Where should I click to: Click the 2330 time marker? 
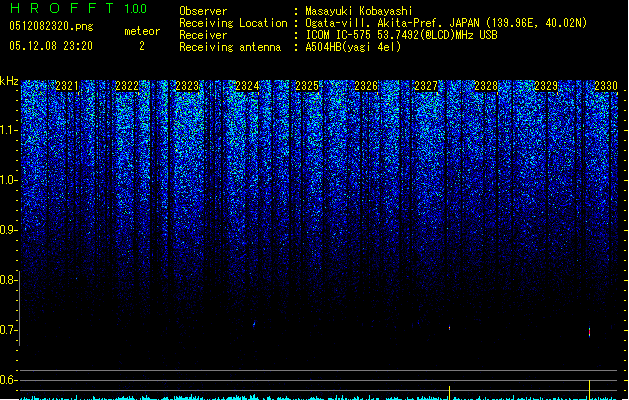(606, 86)
